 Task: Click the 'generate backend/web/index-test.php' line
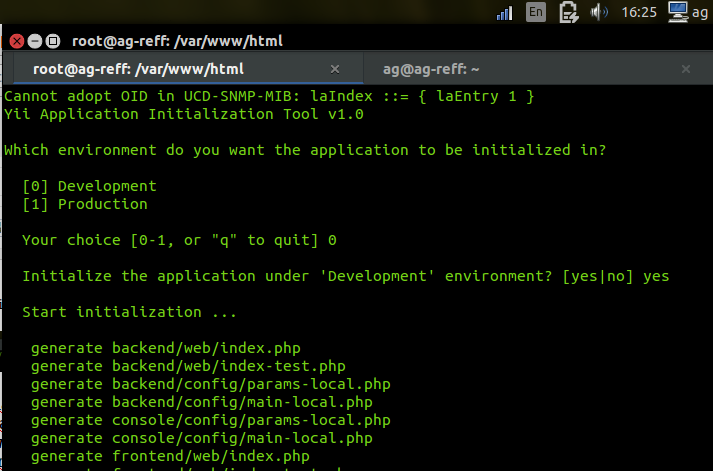click(x=188, y=366)
